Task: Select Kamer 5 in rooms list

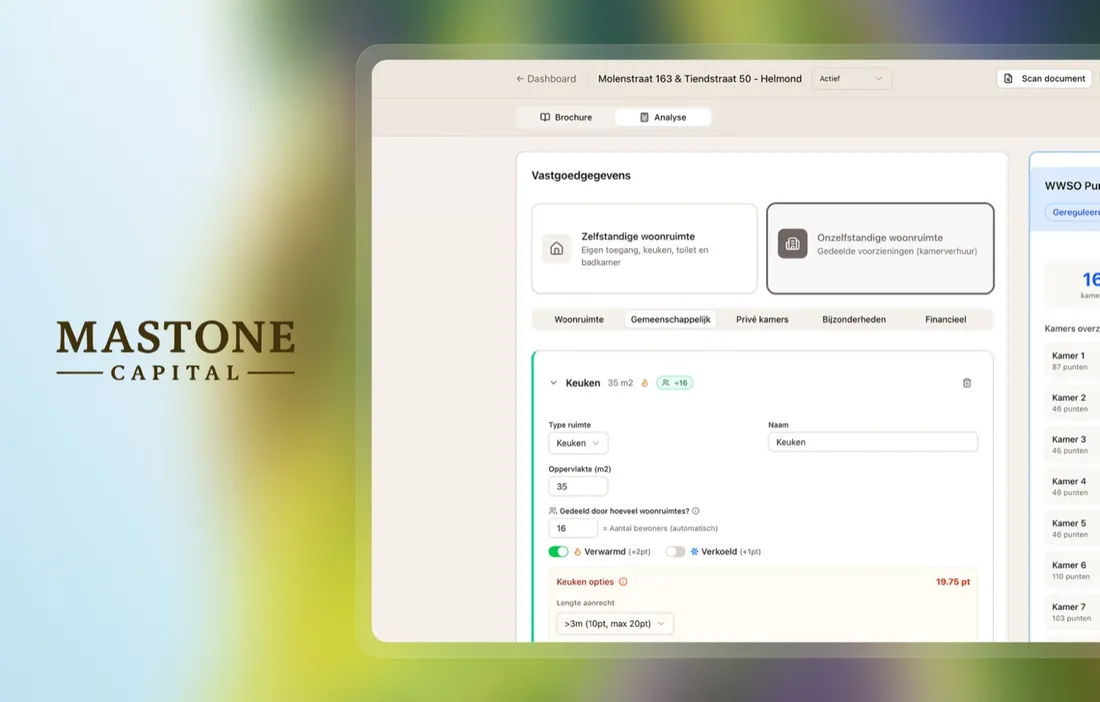Action: (x=1072, y=528)
